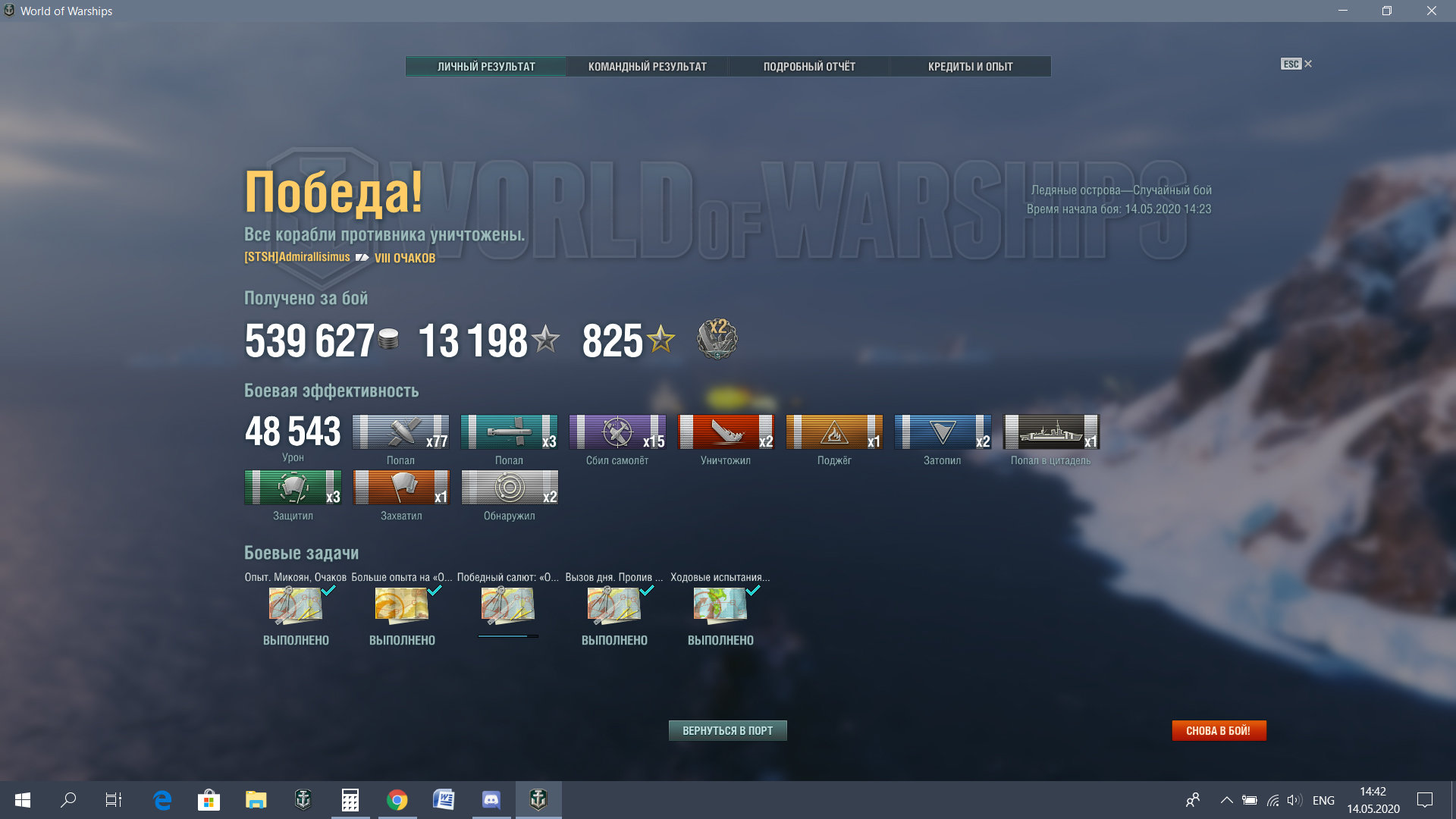This screenshot has height=819, width=1456.
Task: Click the citadel hit ribbon
Action: [x=1051, y=432]
